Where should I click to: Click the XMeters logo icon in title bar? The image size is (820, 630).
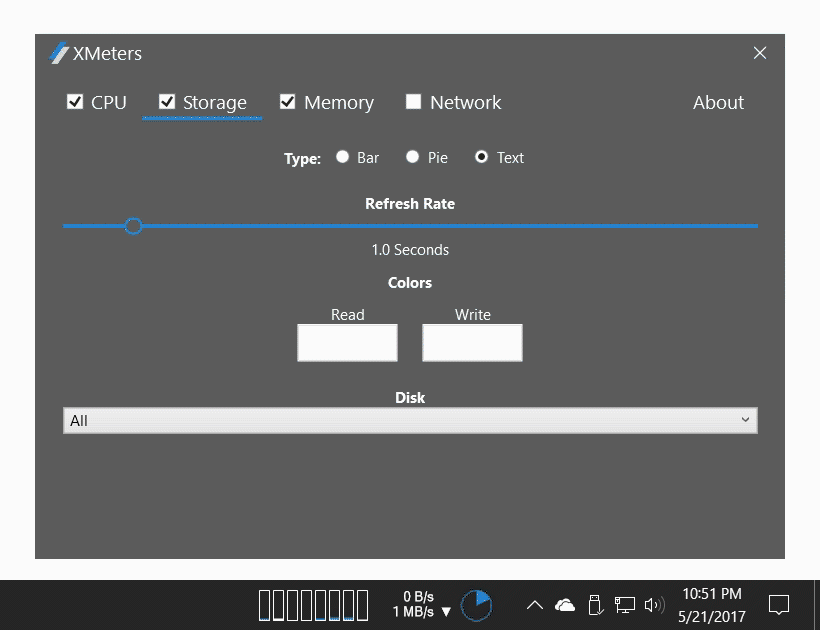point(59,53)
